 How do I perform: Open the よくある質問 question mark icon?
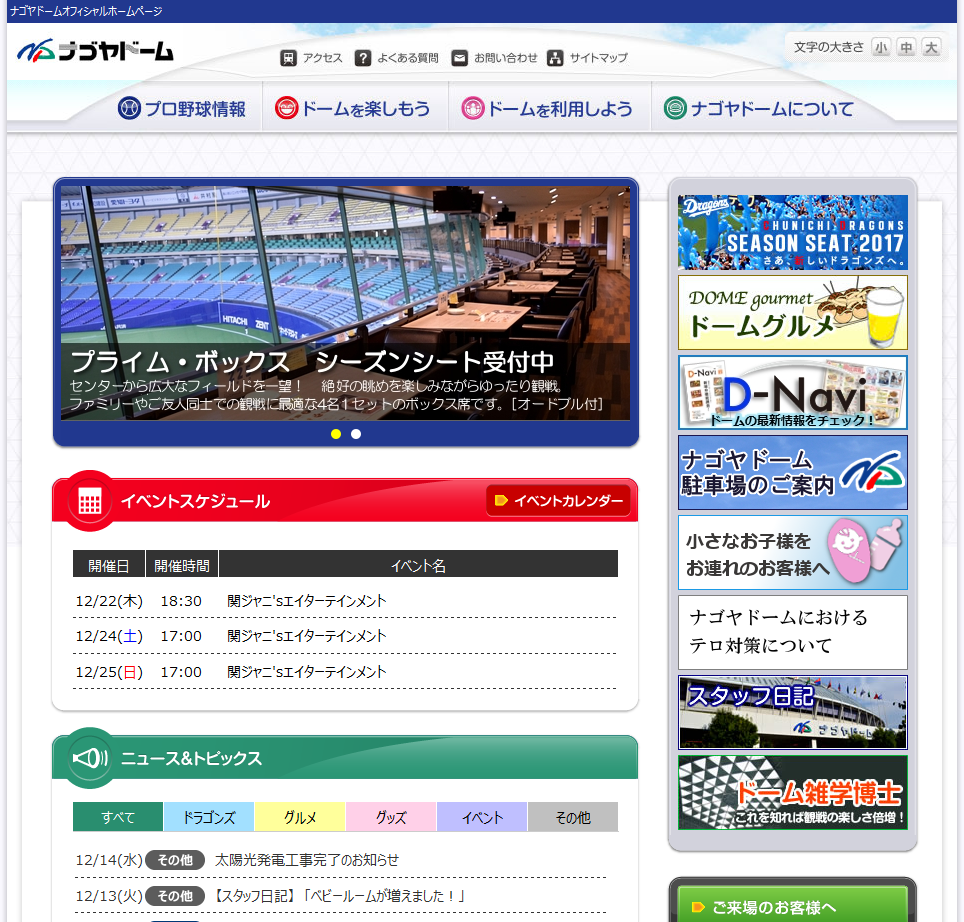pos(363,58)
